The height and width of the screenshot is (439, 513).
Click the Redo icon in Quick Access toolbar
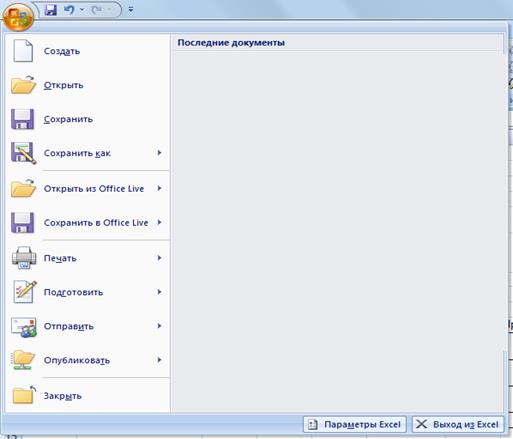coord(97,10)
